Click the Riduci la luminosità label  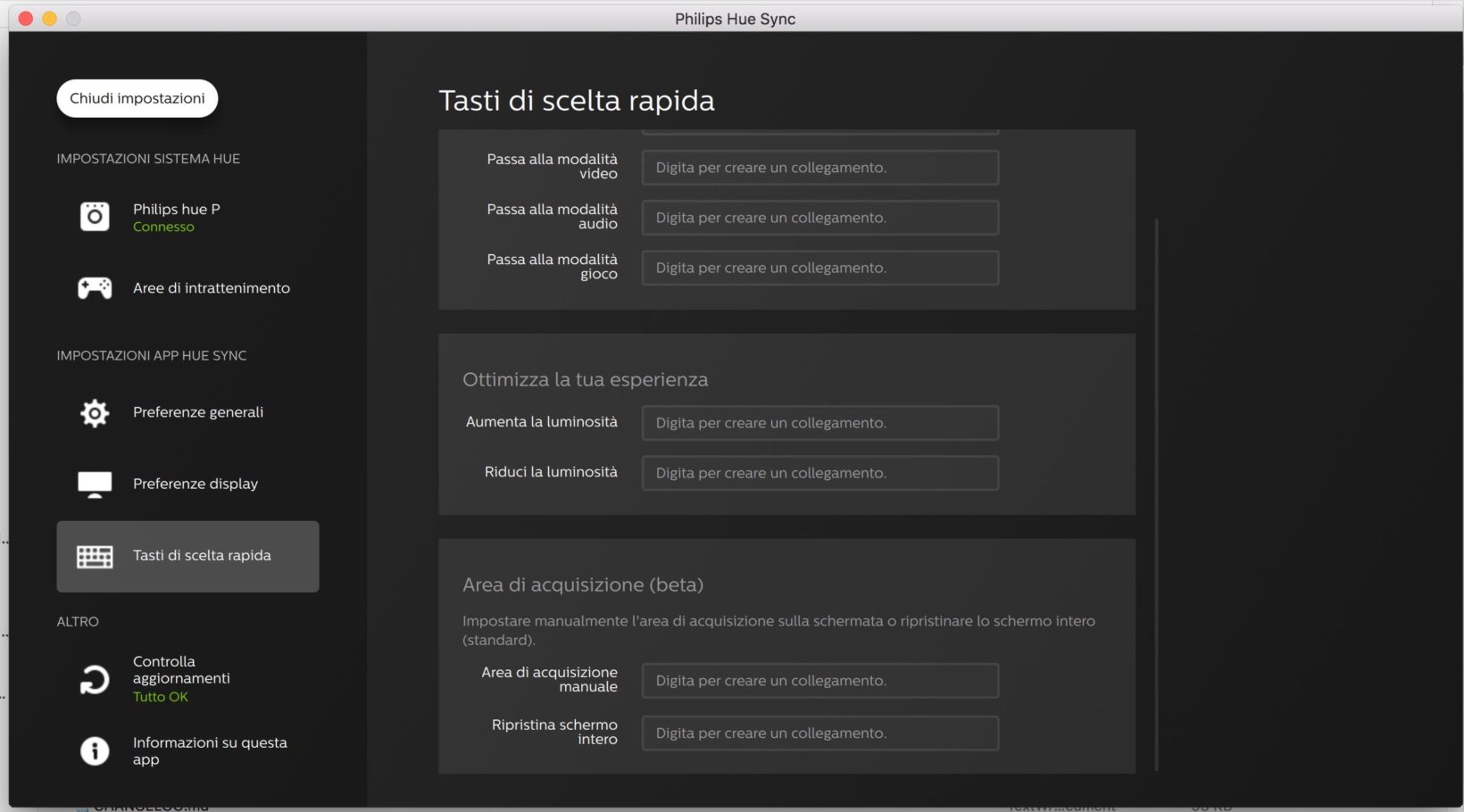(551, 472)
